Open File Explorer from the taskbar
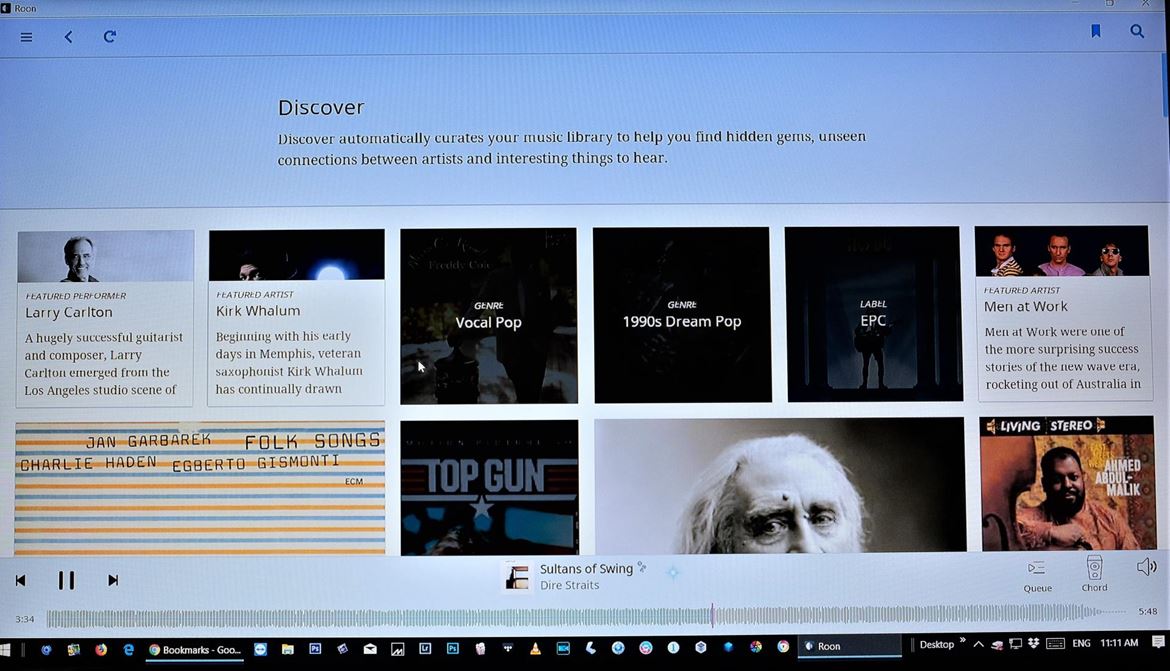The height and width of the screenshot is (671, 1170). pos(287,649)
